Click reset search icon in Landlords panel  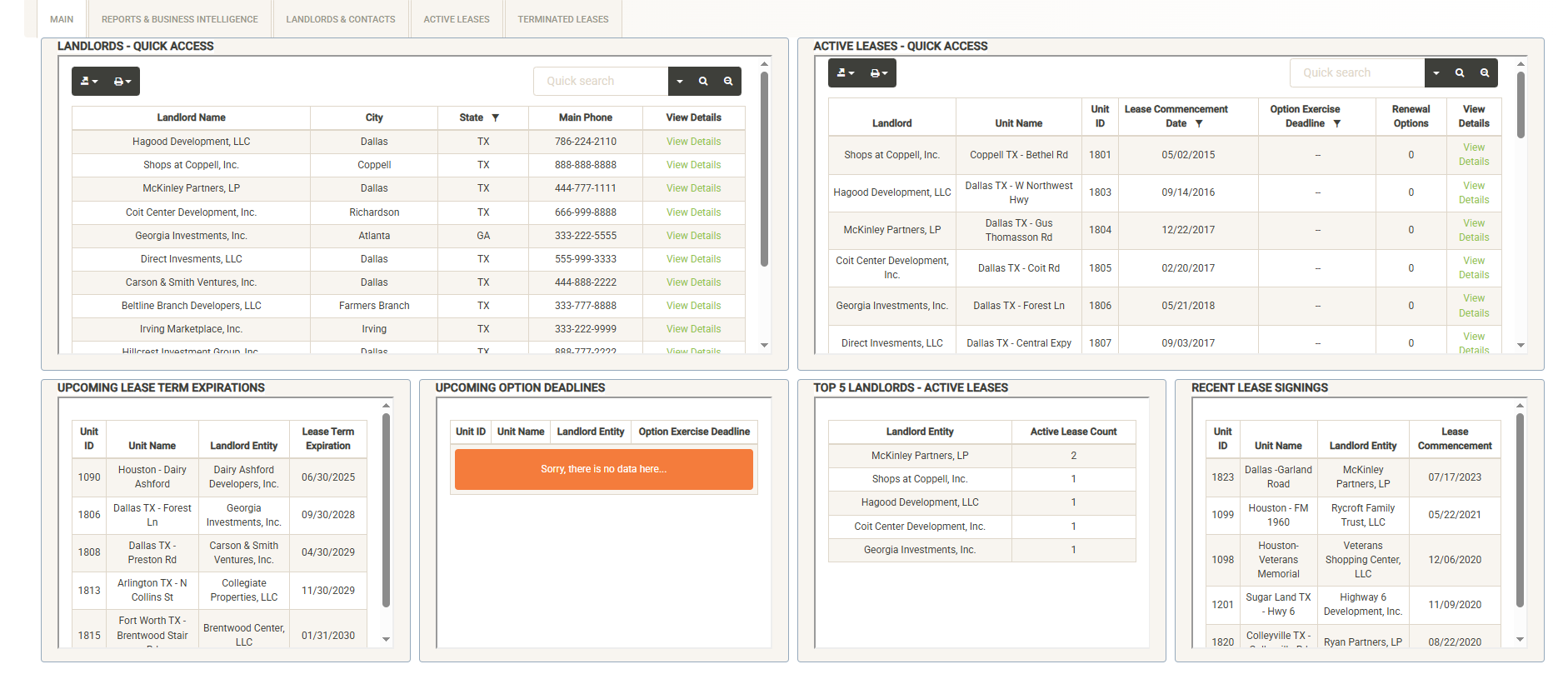pos(728,82)
